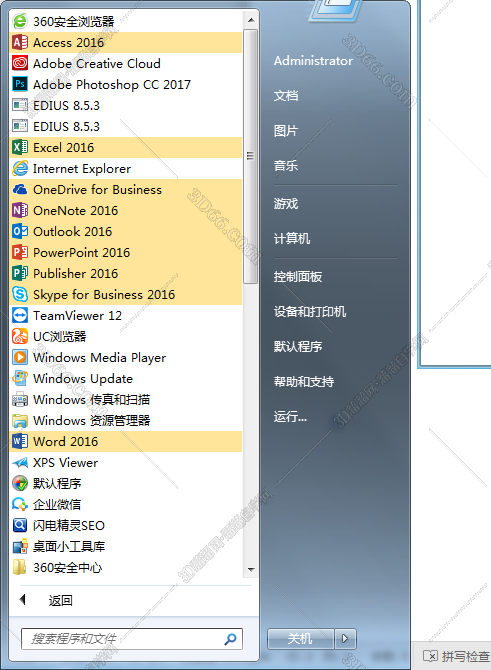Launch Outlook 2016 icon
491x670 pixels.
[x=20, y=231]
